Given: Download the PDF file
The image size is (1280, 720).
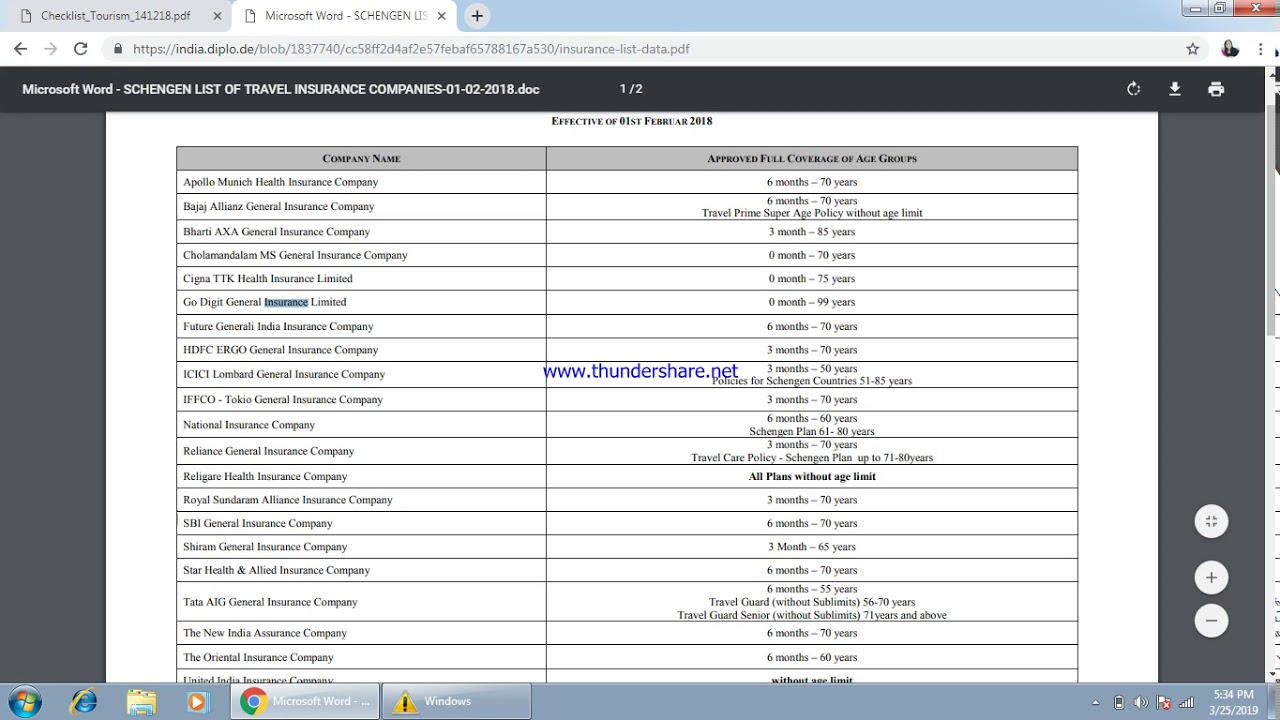Looking at the screenshot, I should pos(1175,89).
